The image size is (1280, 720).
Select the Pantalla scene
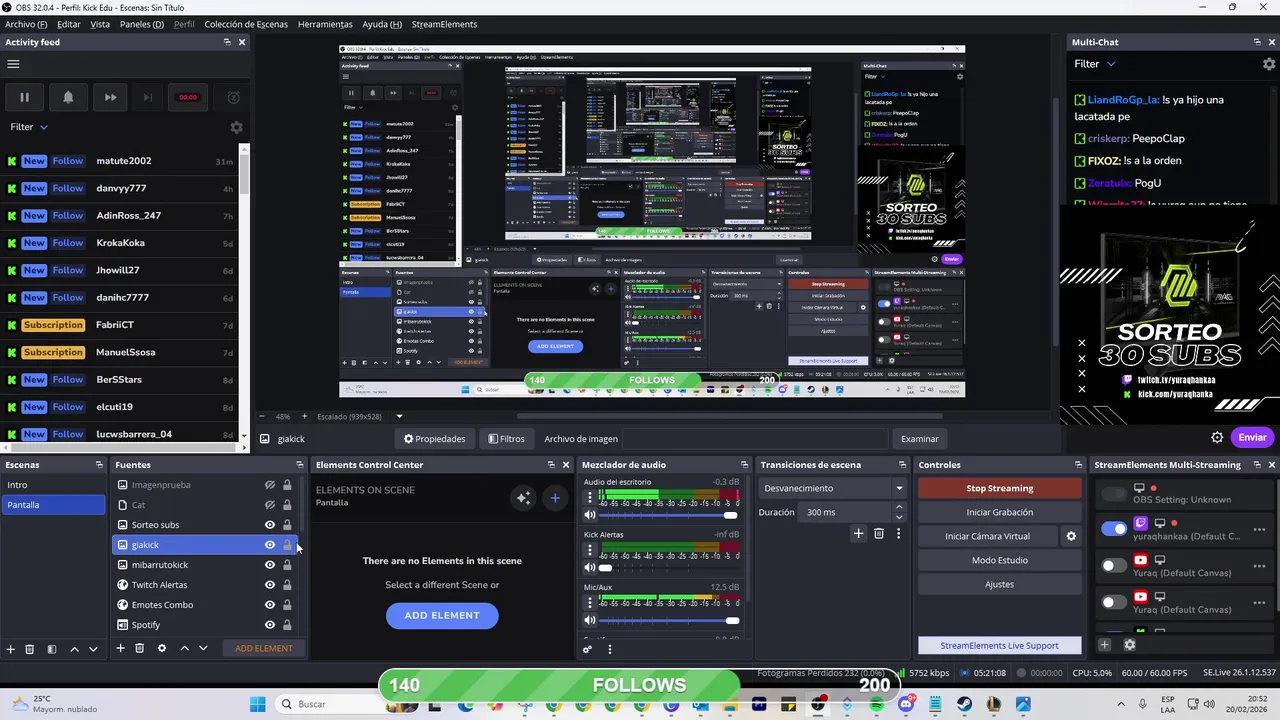(53, 505)
